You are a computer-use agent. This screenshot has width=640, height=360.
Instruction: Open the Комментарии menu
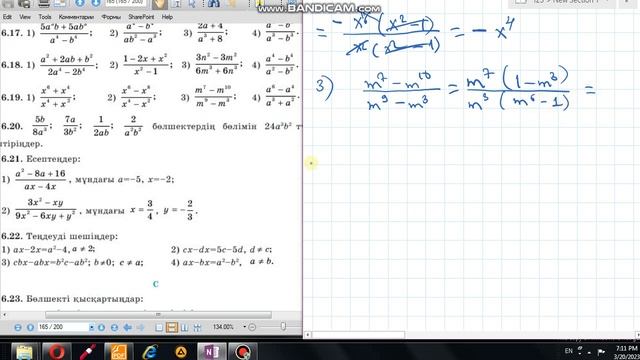click(x=76, y=17)
